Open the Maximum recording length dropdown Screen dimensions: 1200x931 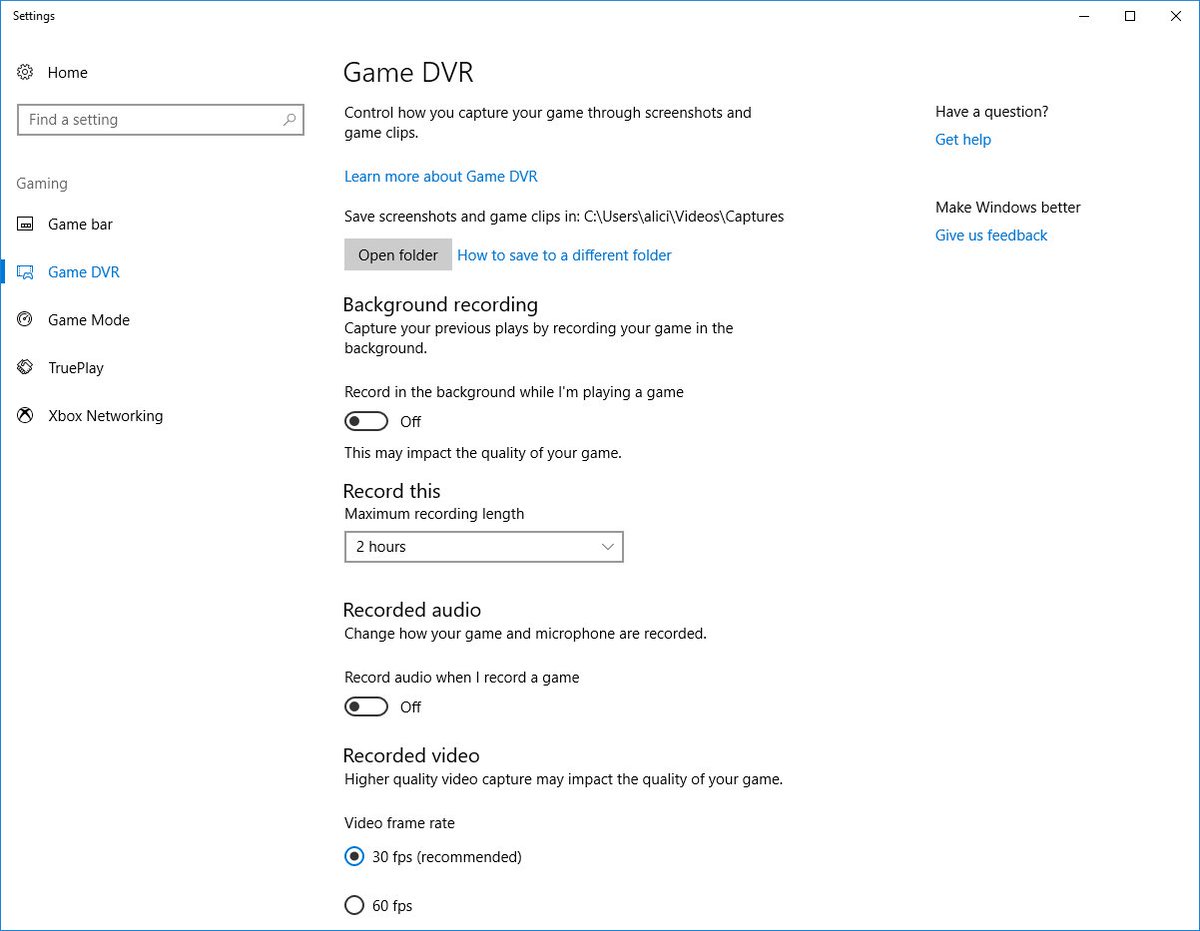pyautogui.click(x=484, y=547)
